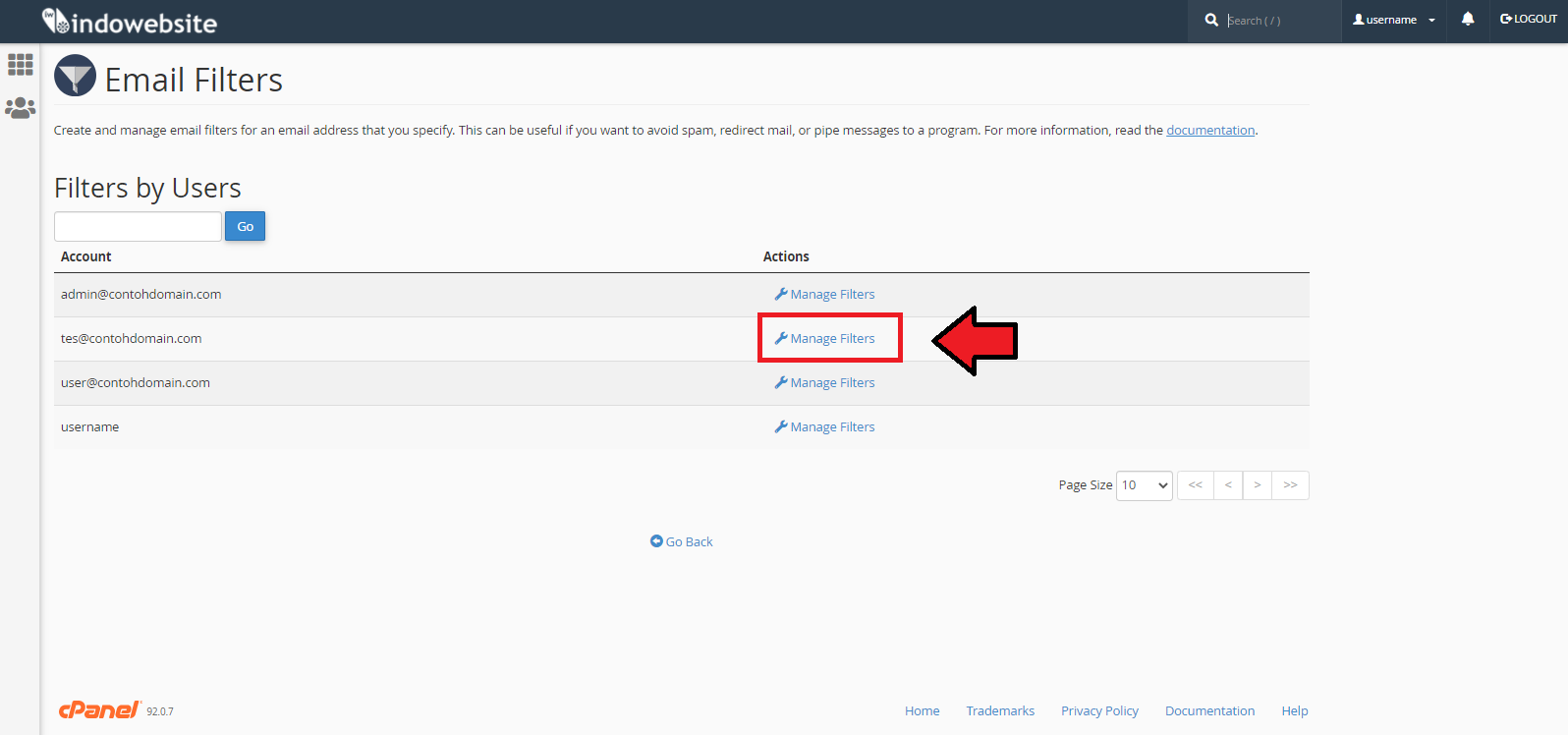Click the Email Filters funnel icon
1568x735 pixels.
click(x=75, y=77)
